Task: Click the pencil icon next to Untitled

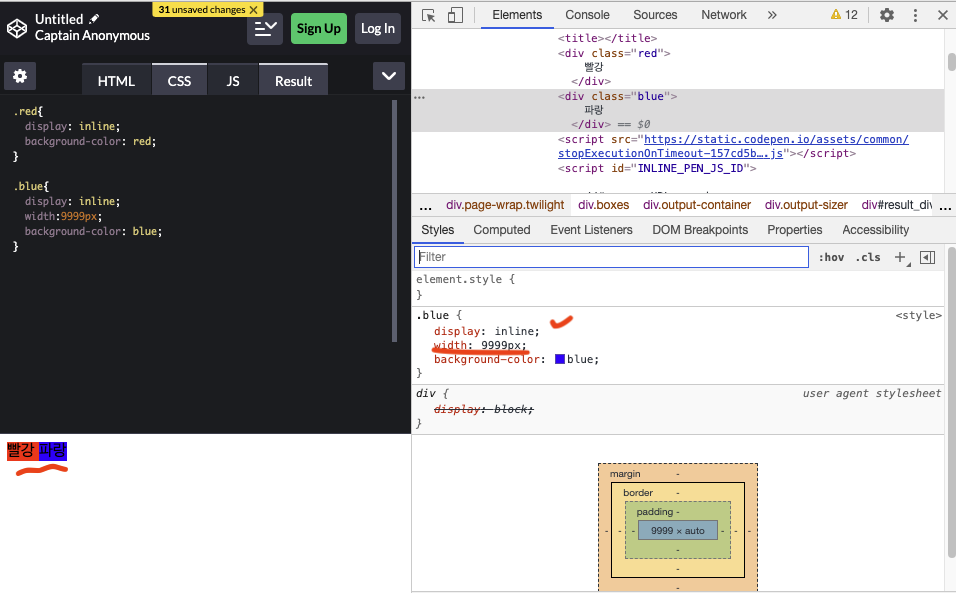Action: point(95,19)
